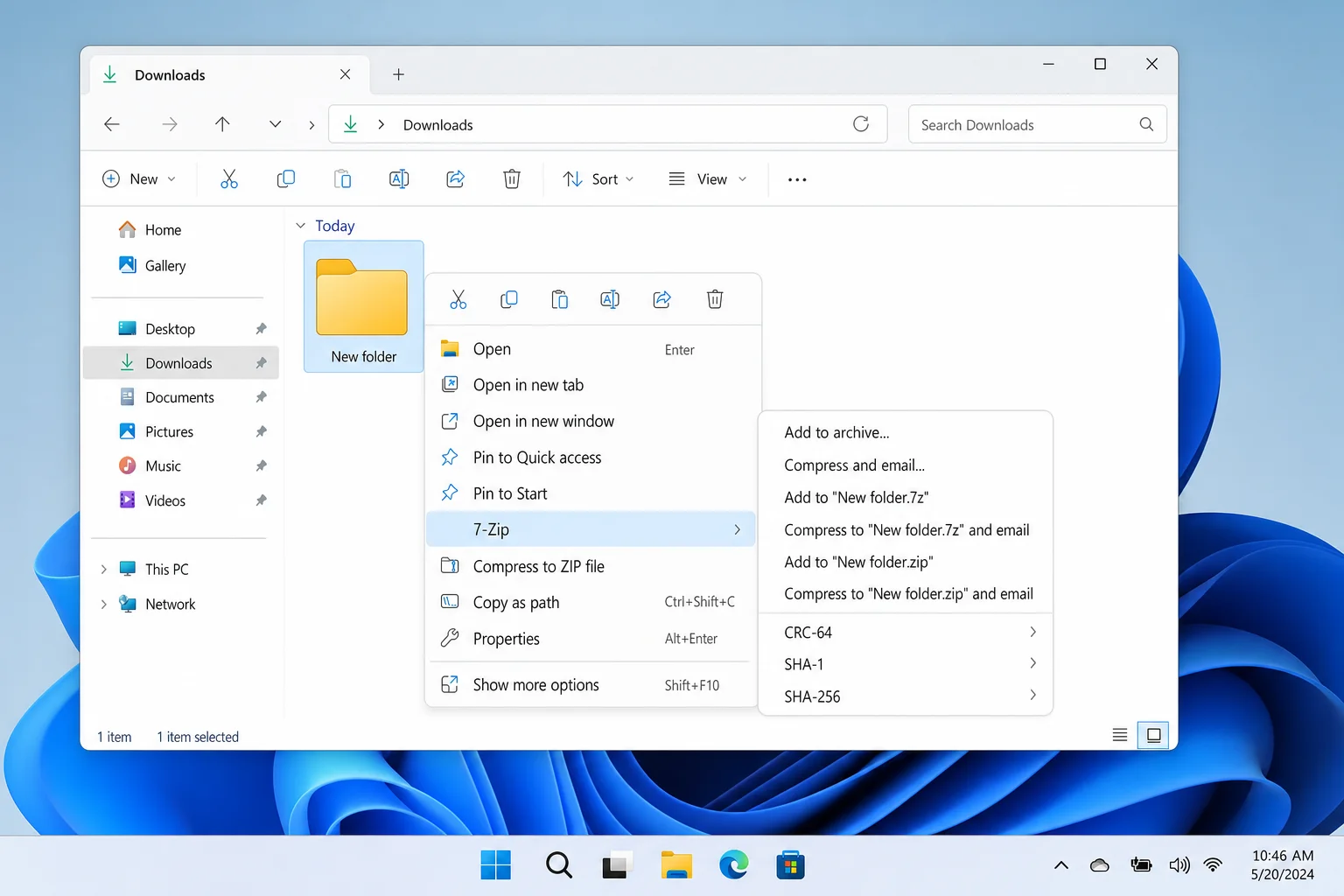Viewport: 1344px width, 896px height.
Task: Click the Rename icon in the main toolbar
Action: click(399, 179)
